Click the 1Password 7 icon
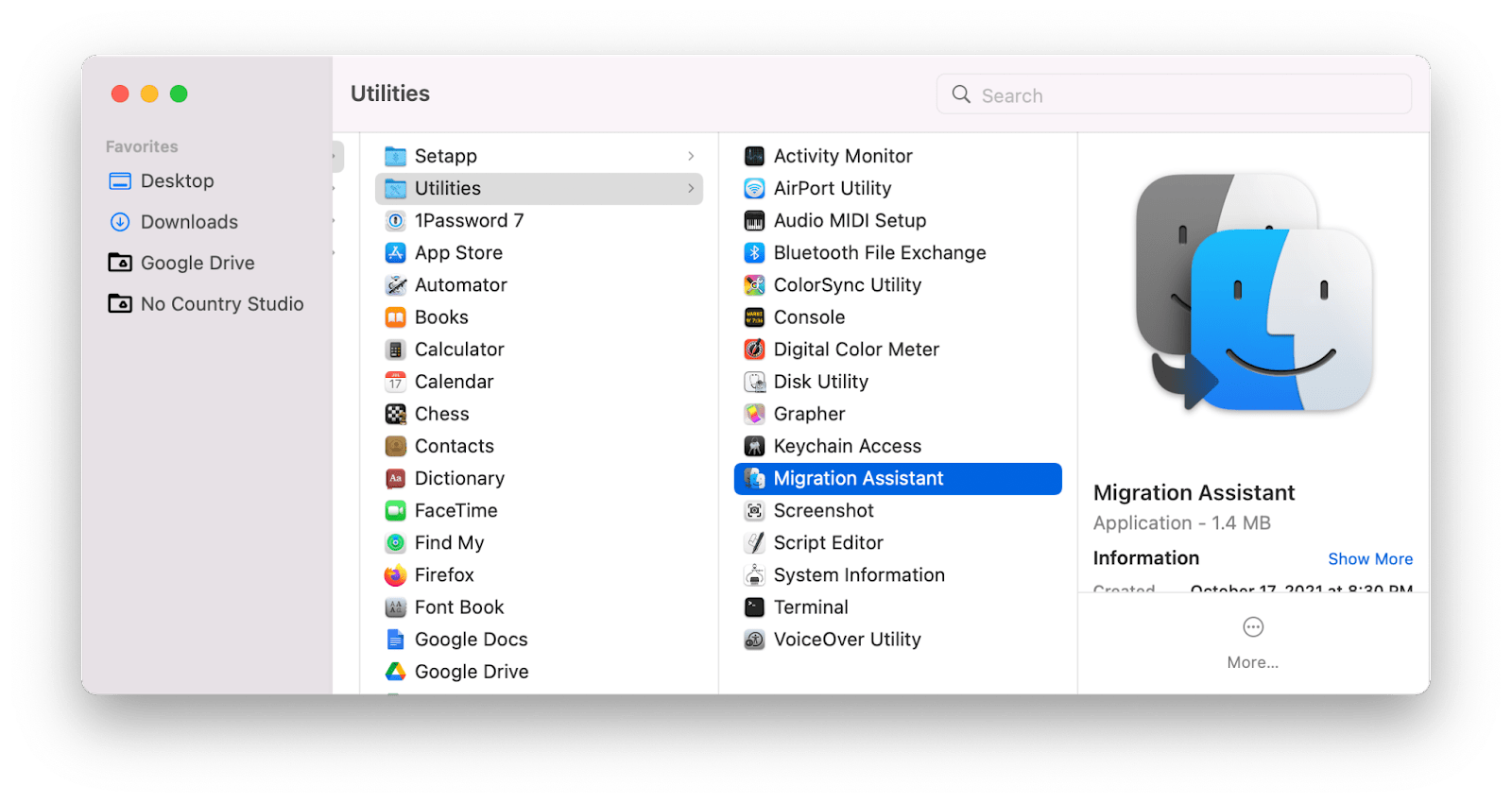Image resolution: width=1512 pixels, height=803 pixels. (395, 220)
